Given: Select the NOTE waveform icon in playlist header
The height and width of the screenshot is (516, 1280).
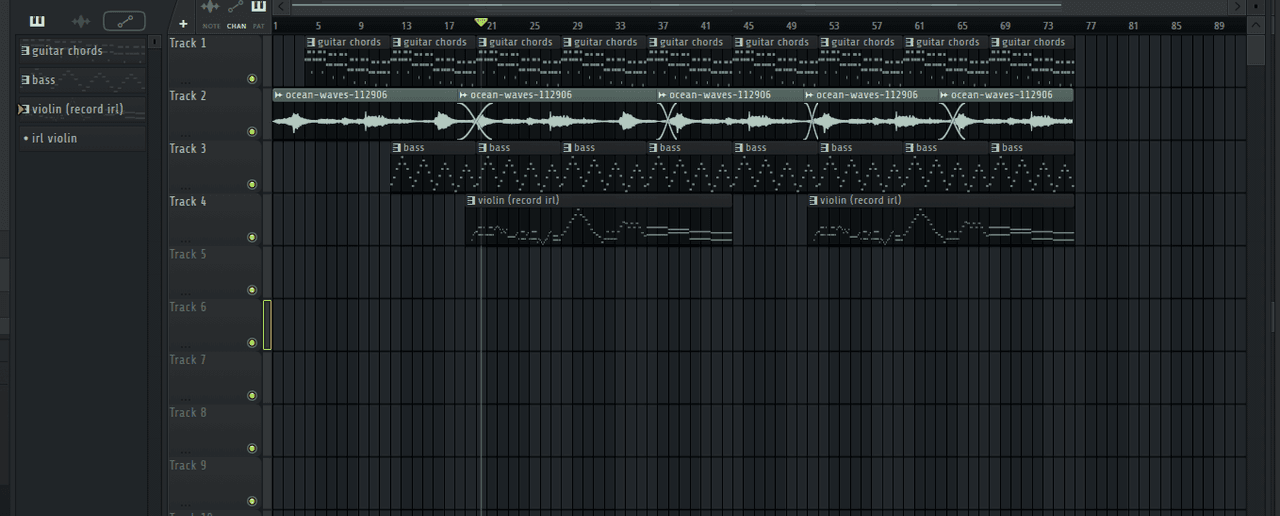Looking at the screenshot, I should [x=211, y=8].
